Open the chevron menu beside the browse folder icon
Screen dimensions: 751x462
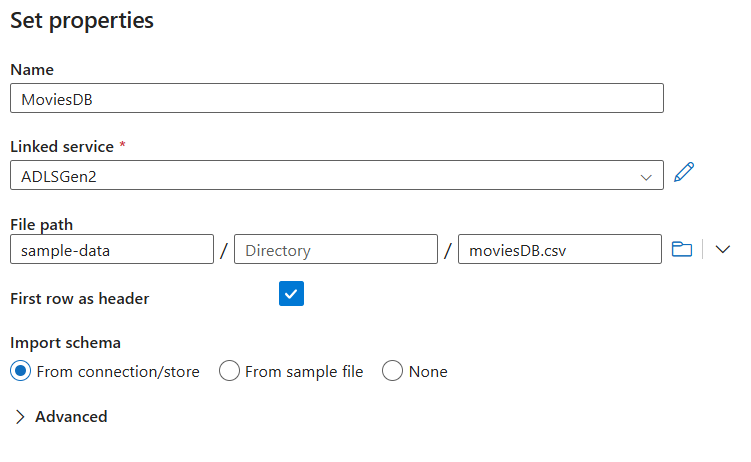(x=724, y=249)
